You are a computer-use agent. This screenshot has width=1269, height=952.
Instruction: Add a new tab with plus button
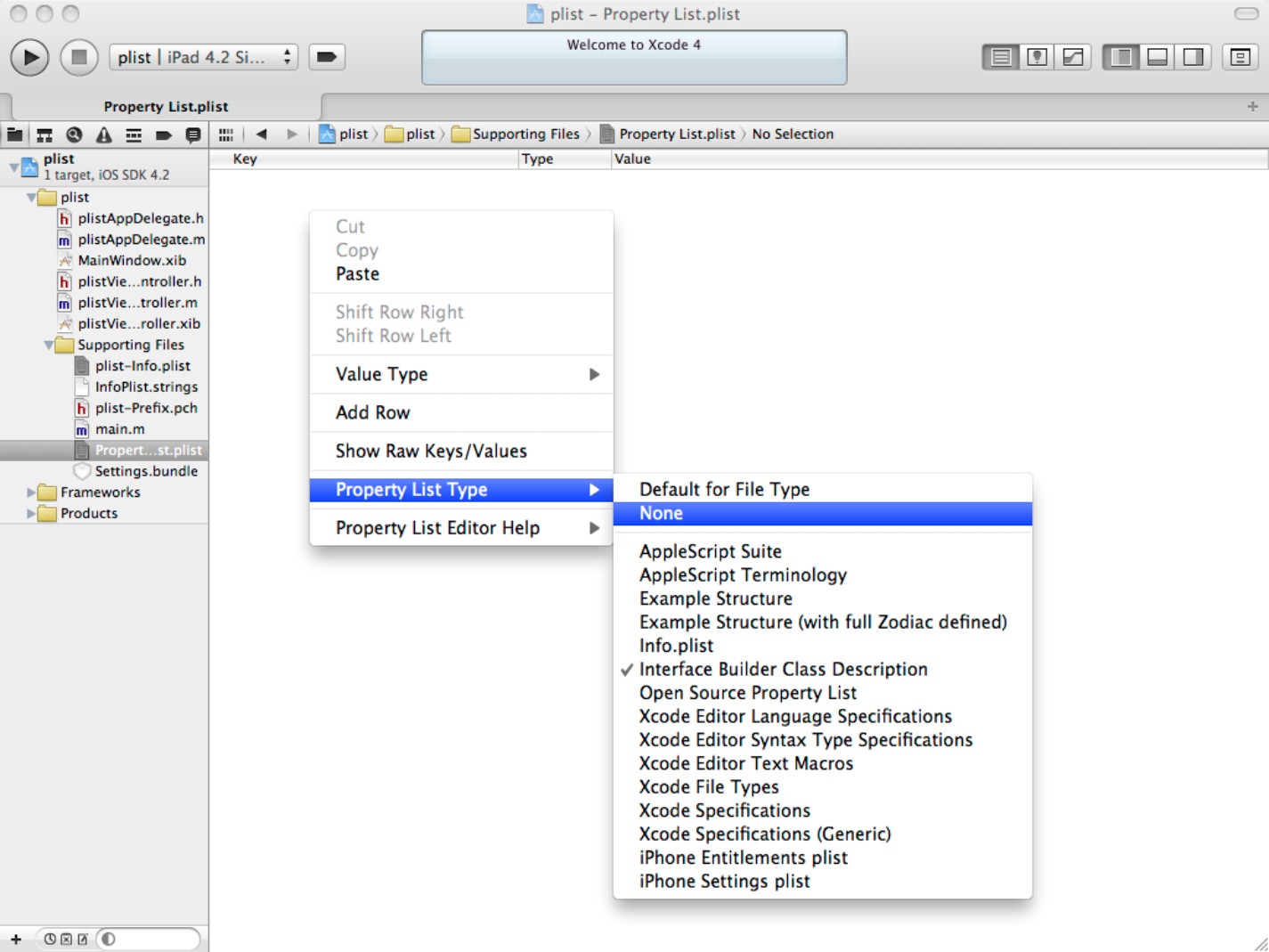coord(1253,107)
